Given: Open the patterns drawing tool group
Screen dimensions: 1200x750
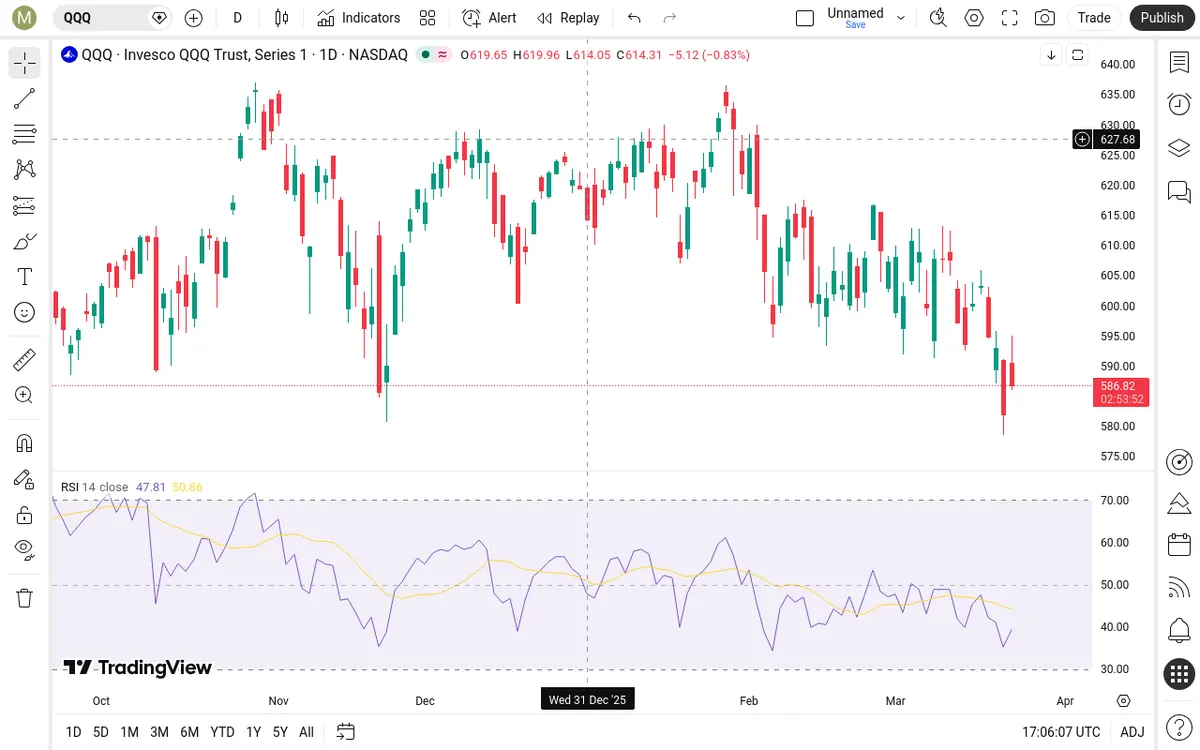Looking at the screenshot, I should pyautogui.click(x=25, y=169).
